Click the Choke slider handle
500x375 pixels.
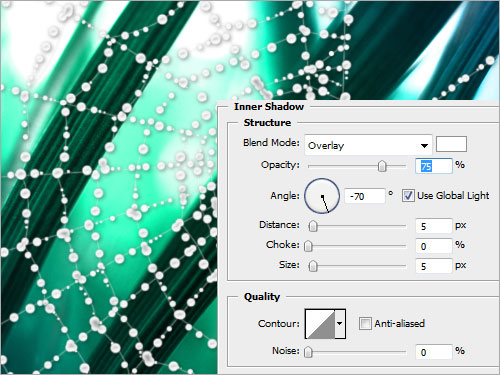[x=308, y=246]
